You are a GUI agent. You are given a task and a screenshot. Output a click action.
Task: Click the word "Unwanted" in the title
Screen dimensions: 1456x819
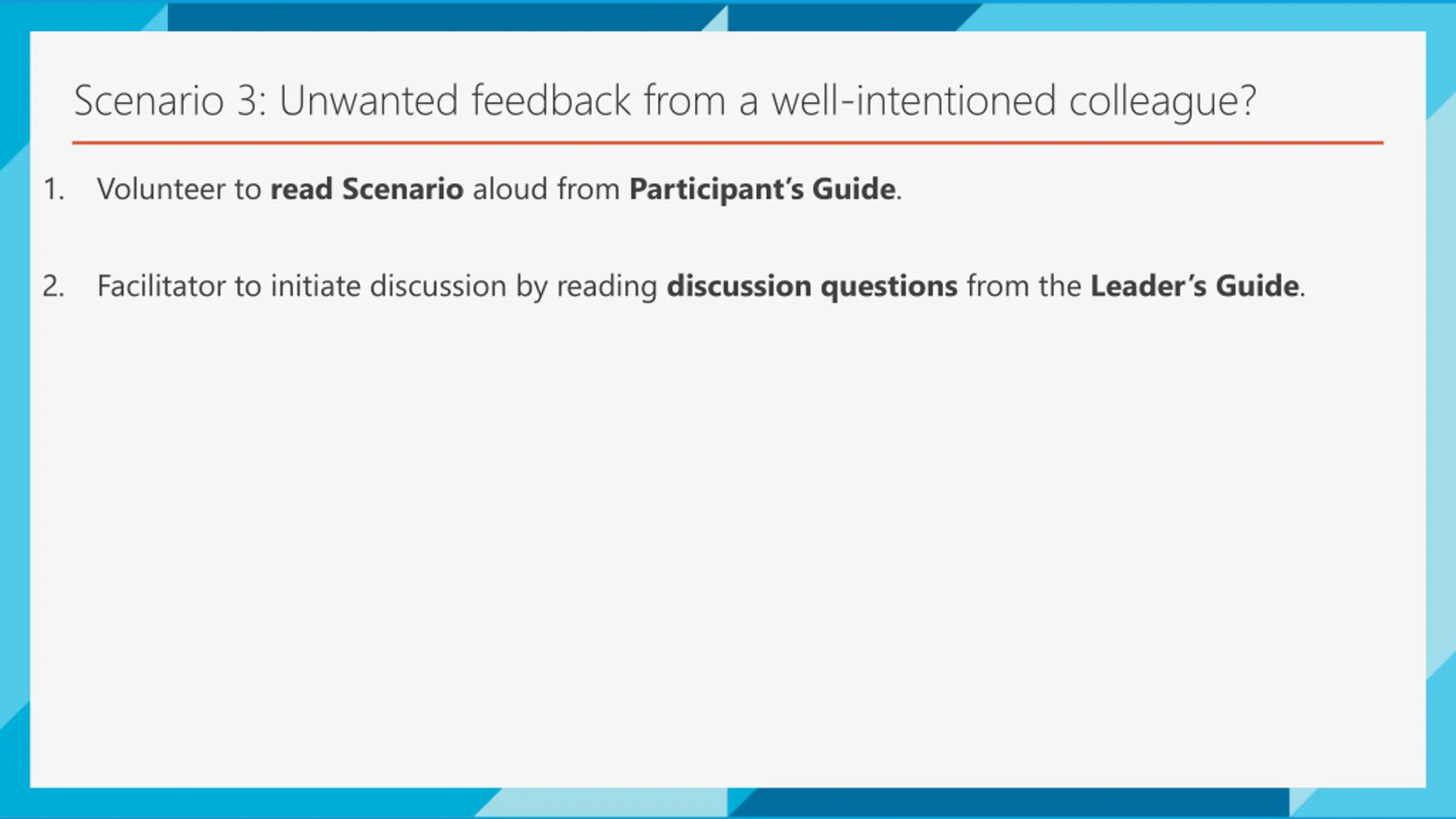[x=368, y=101]
